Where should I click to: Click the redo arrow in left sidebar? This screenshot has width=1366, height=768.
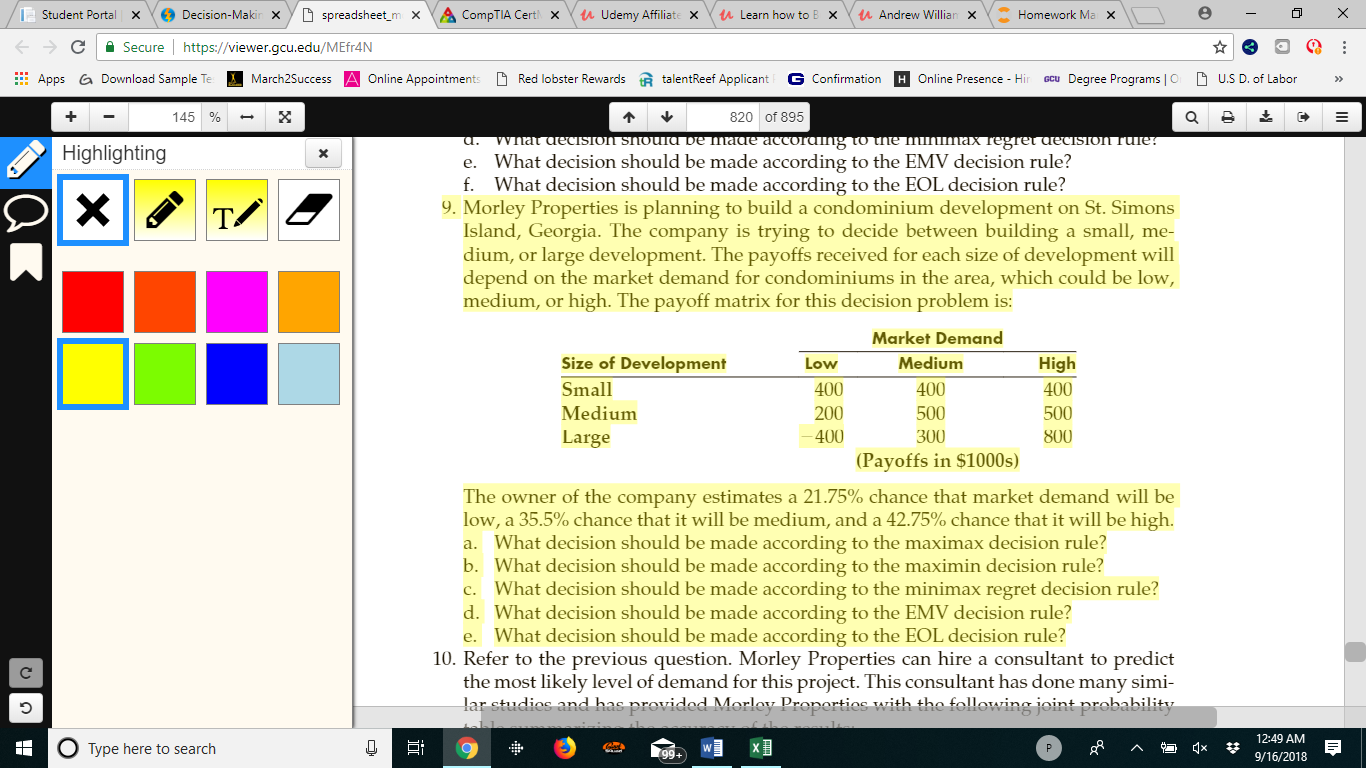(x=25, y=673)
